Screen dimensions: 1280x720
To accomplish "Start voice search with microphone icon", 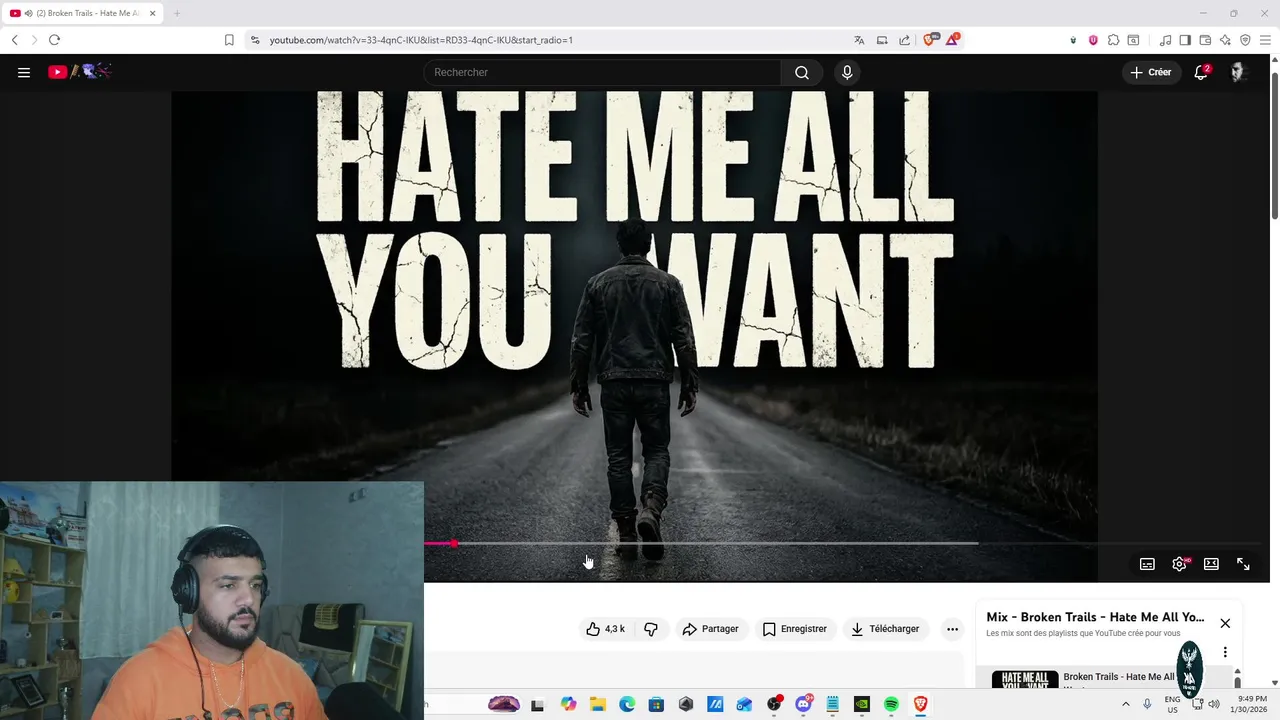I will (x=847, y=72).
